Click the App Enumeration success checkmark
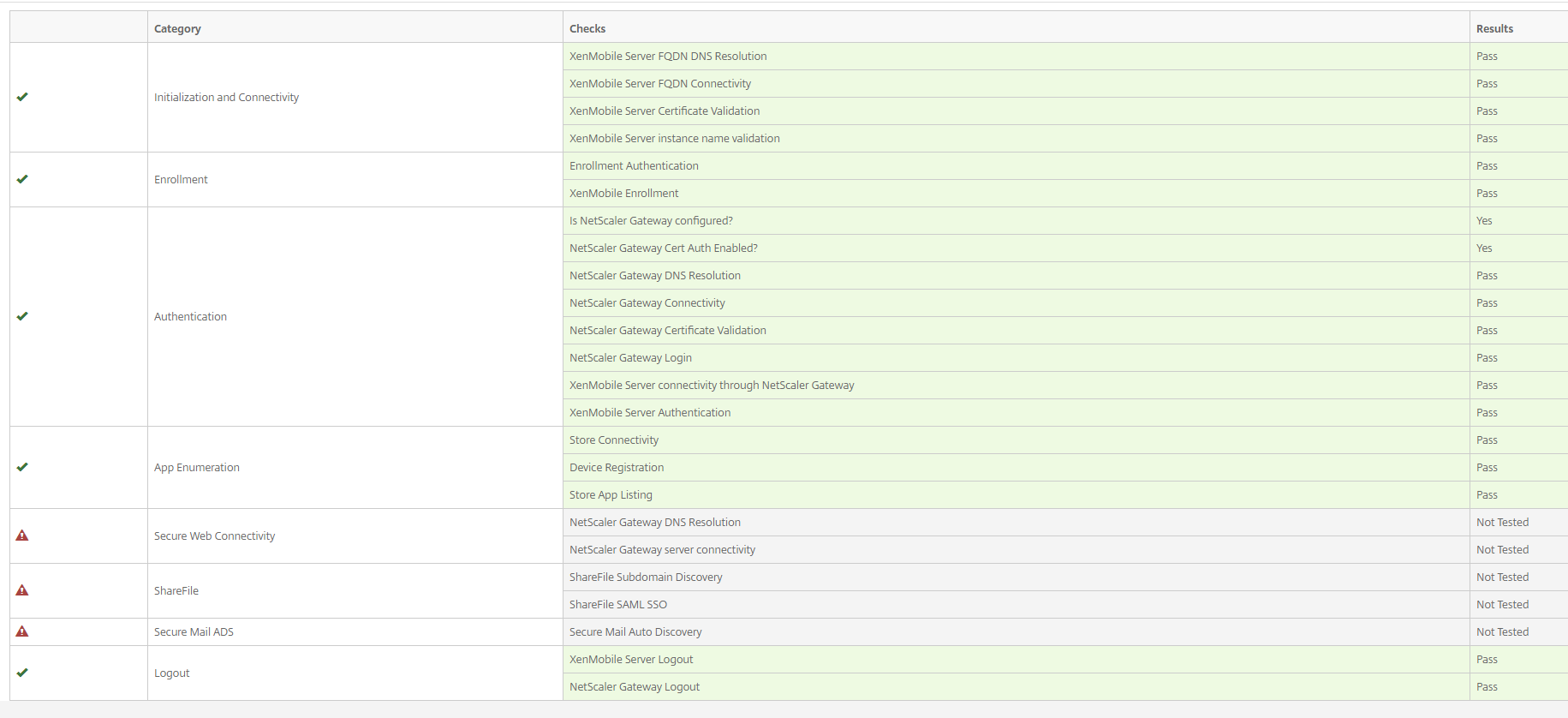Screen dimensions: 1568x718 coord(22,467)
